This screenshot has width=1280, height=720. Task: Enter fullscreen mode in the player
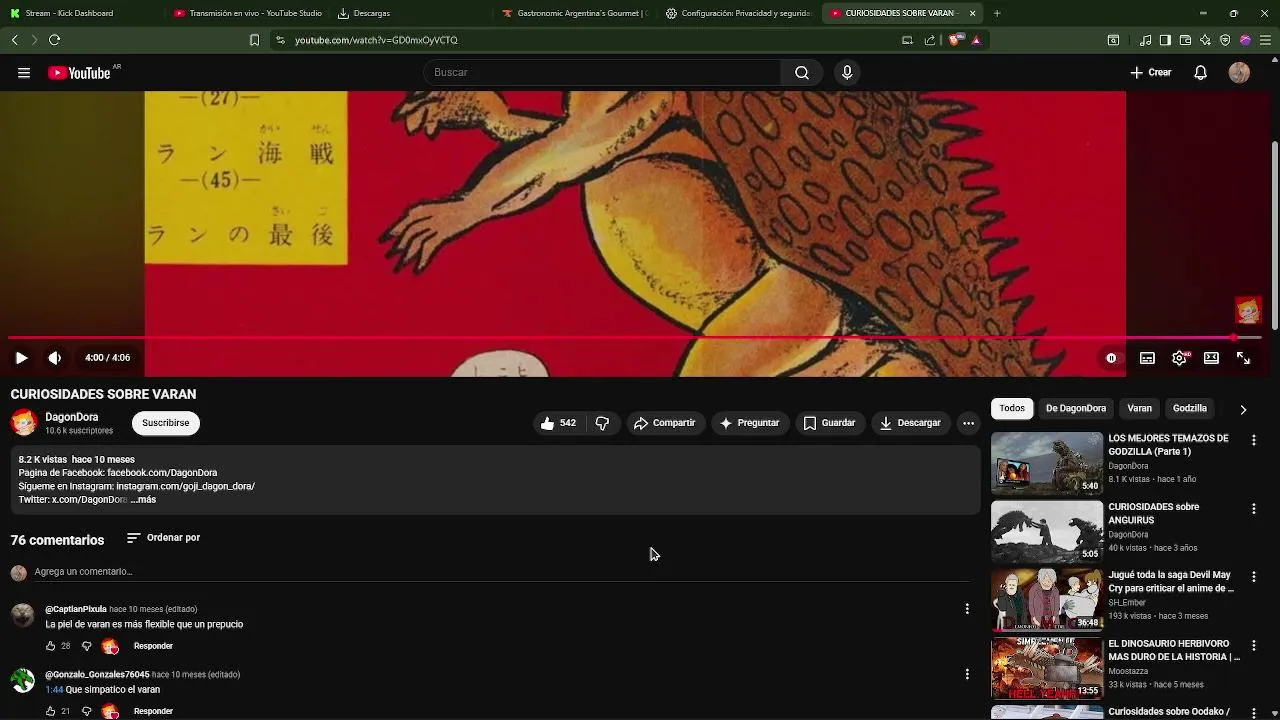[1243, 358]
